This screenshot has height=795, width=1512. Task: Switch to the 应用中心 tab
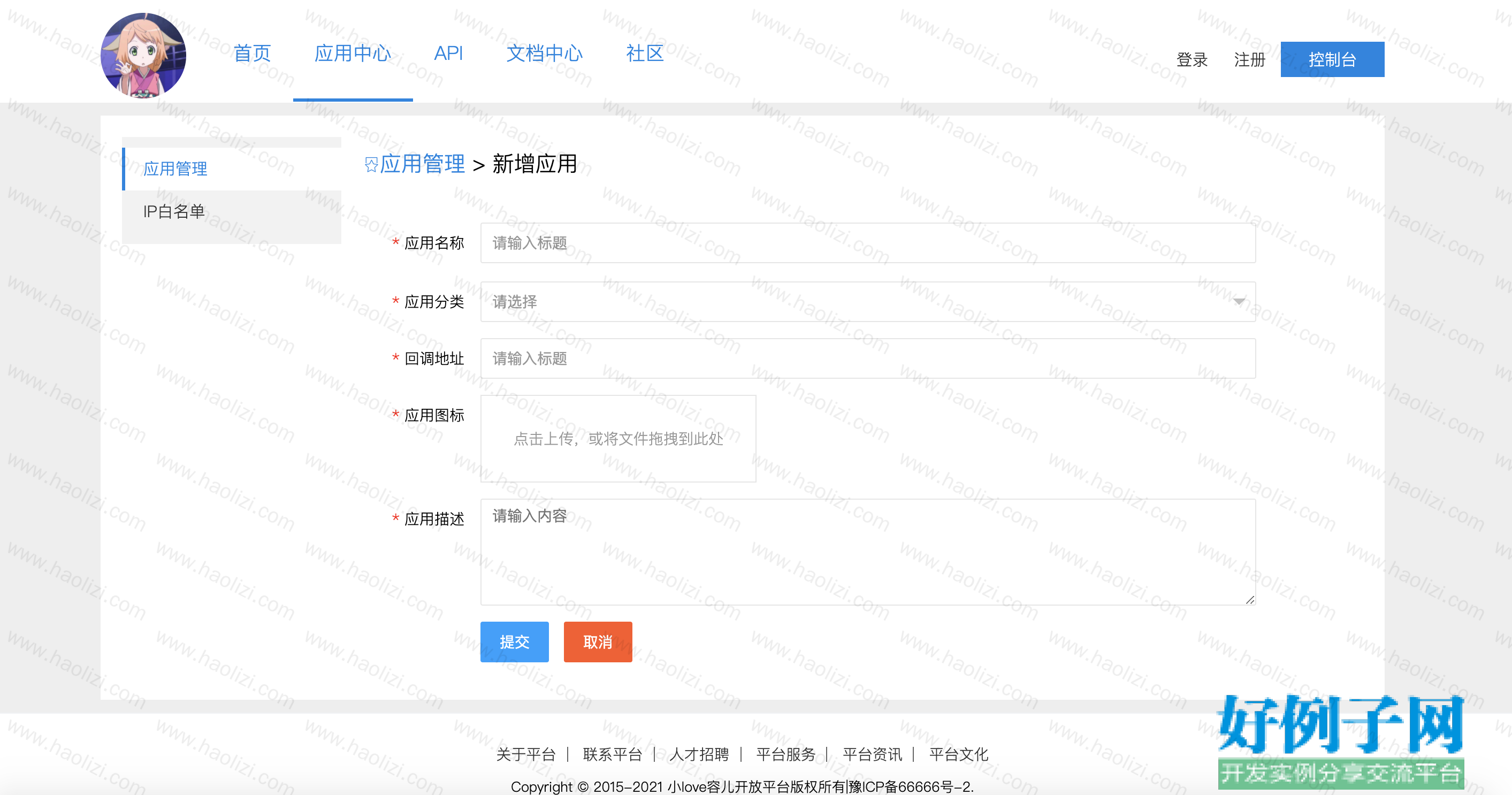pos(353,53)
